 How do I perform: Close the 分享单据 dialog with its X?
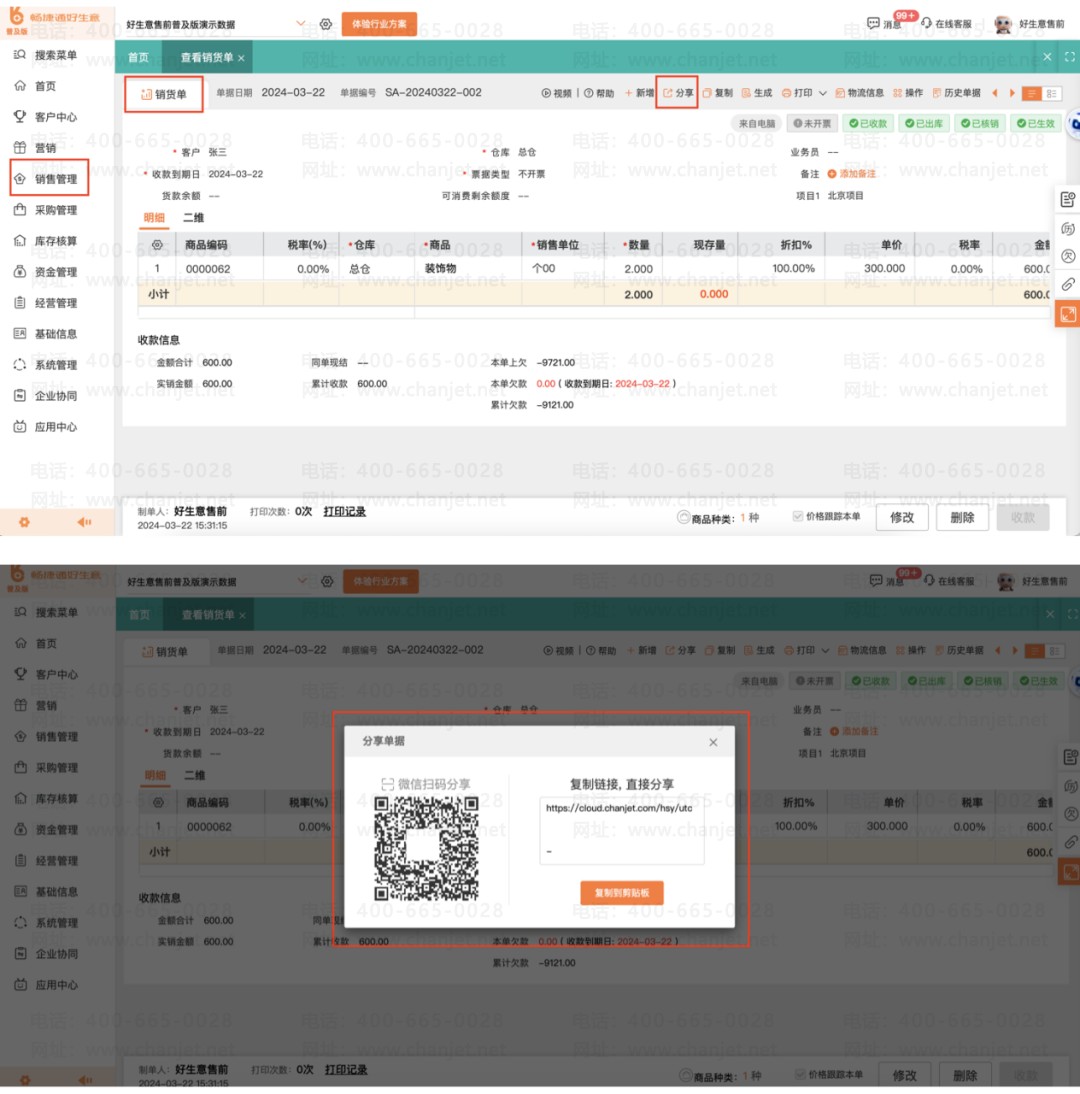[x=713, y=742]
